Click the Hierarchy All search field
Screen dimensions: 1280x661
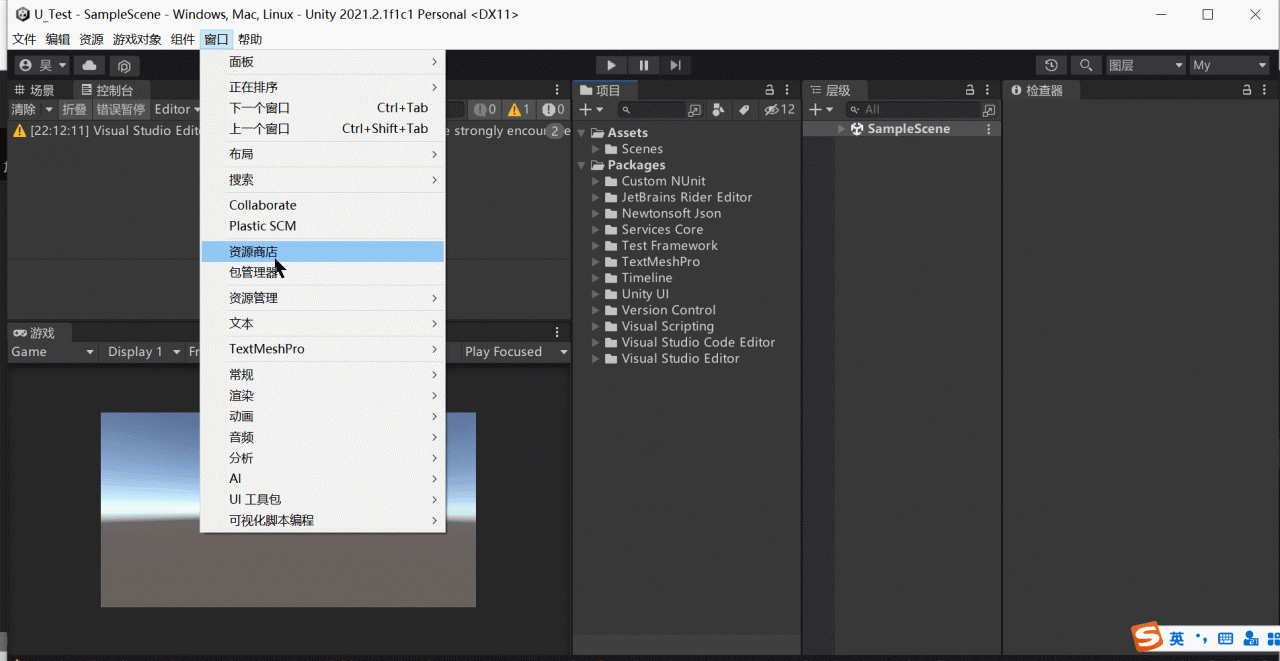click(912, 110)
